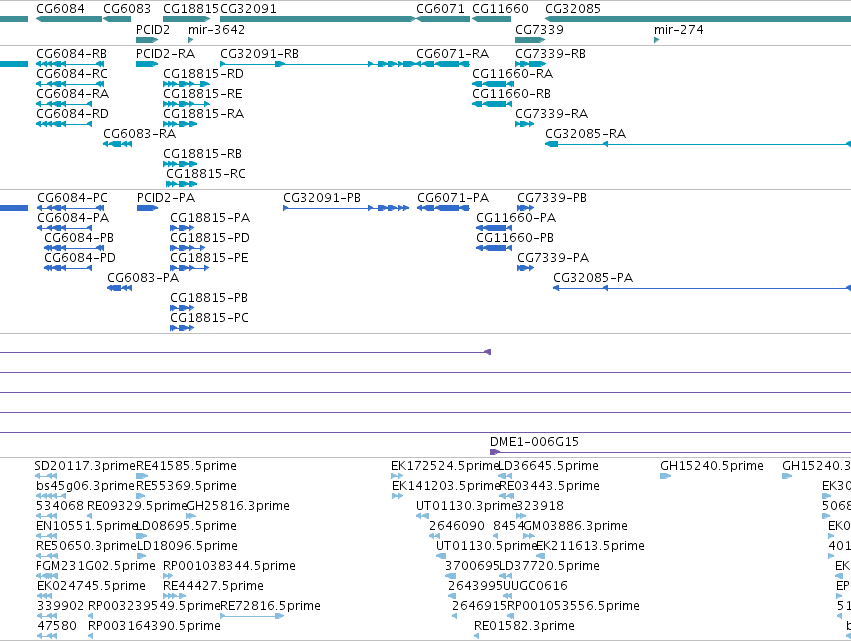Click the PCID2 gene arrow glyph
Image resolution: width=851 pixels, height=641 pixels.
tap(147, 40)
